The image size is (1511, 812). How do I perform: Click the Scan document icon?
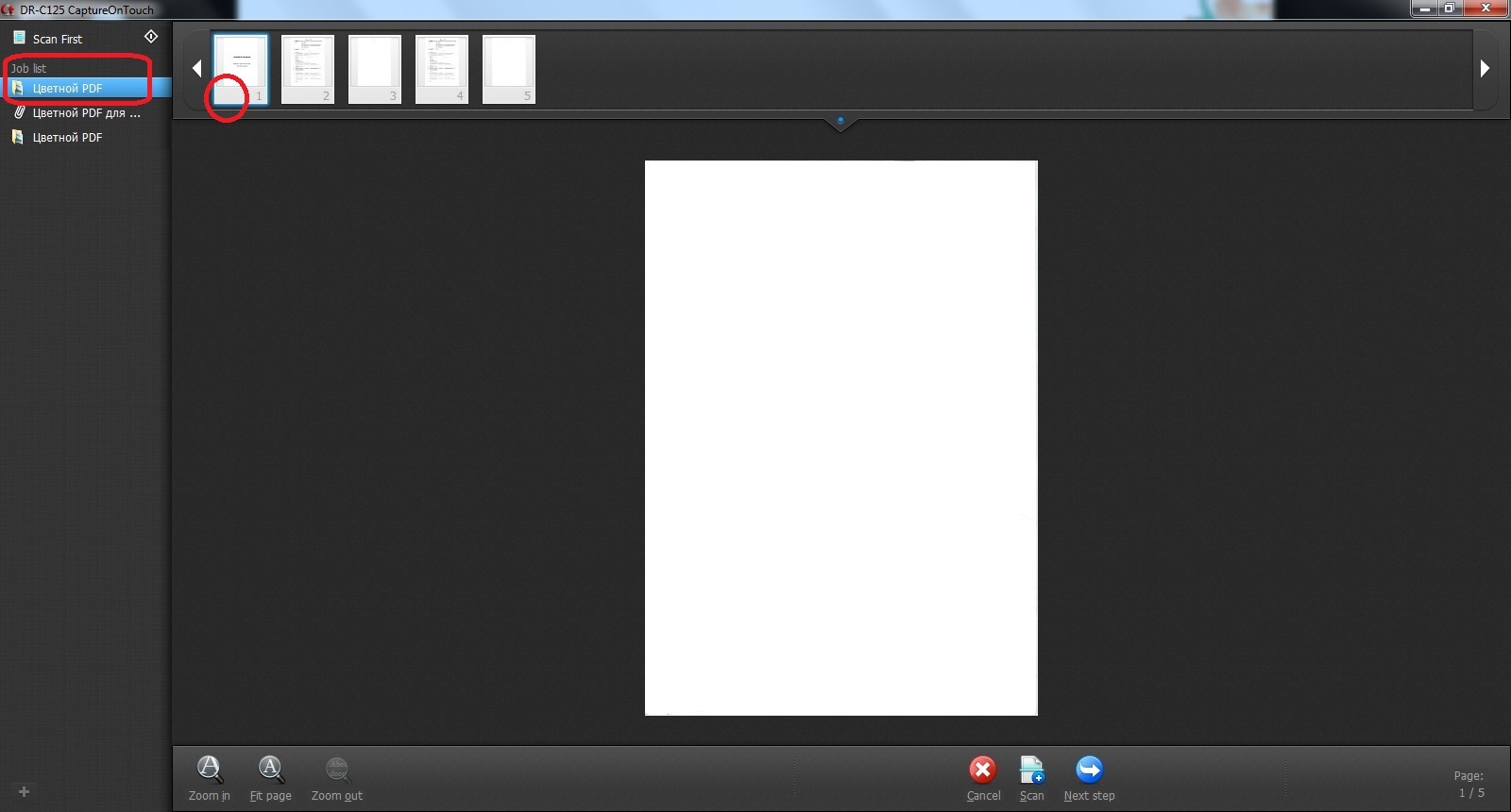pyautogui.click(x=1031, y=770)
